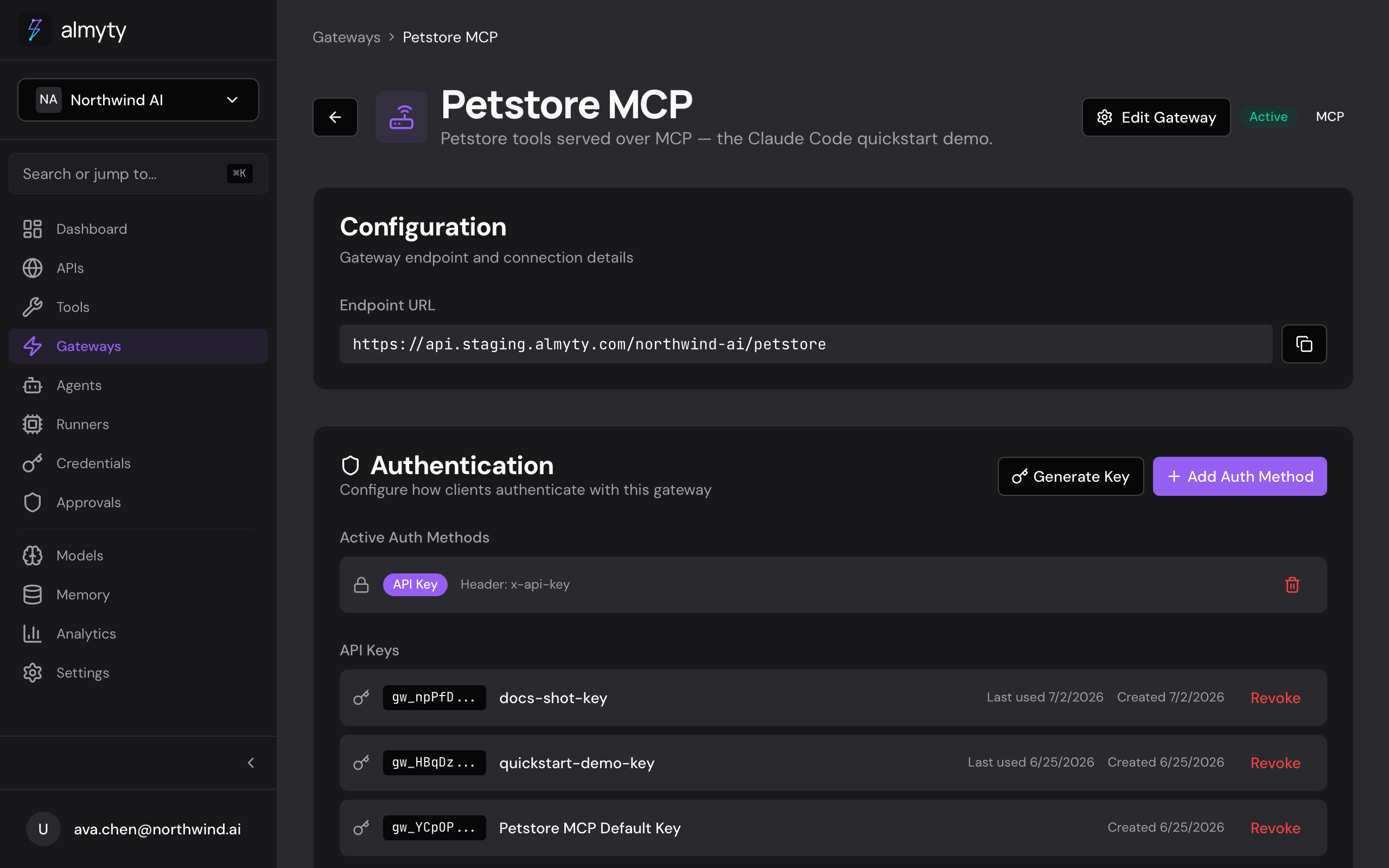
Task: Open Settings in the sidebar
Action: coord(138,673)
